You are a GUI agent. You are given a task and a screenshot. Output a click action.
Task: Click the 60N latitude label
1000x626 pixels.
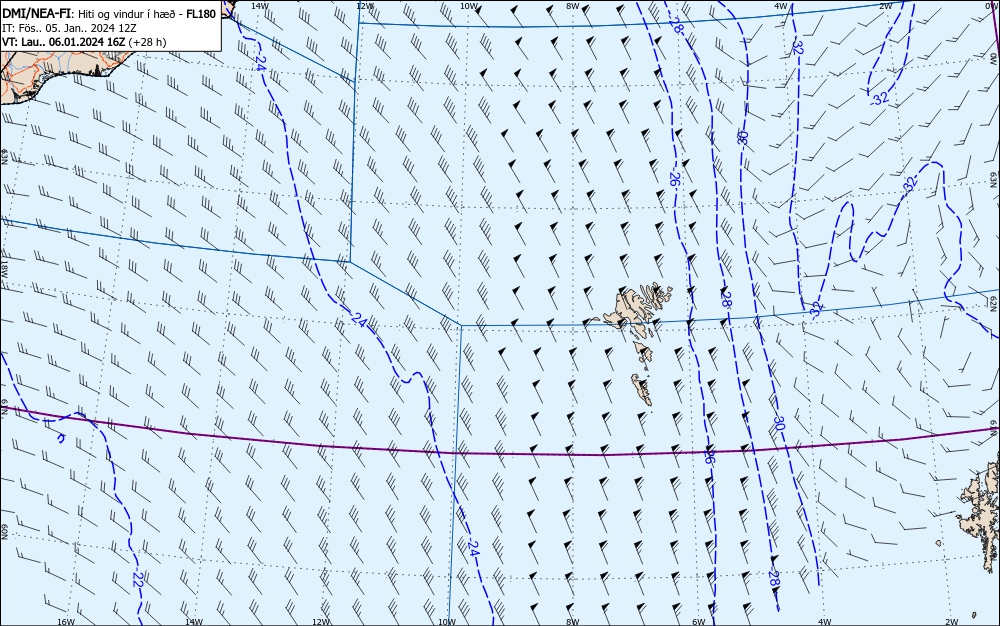click(x=4, y=532)
